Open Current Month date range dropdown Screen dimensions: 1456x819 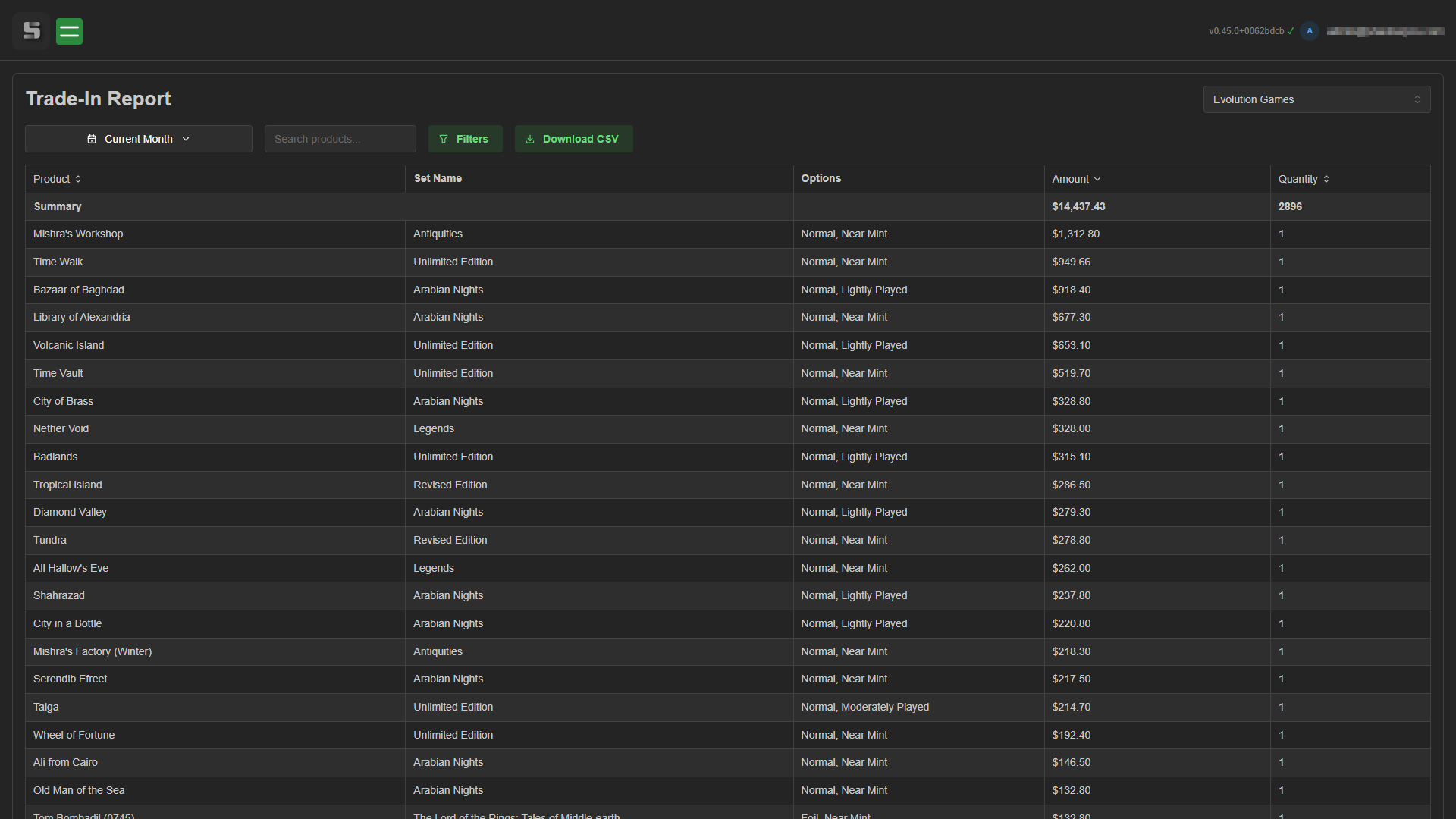(x=139, y=139)
